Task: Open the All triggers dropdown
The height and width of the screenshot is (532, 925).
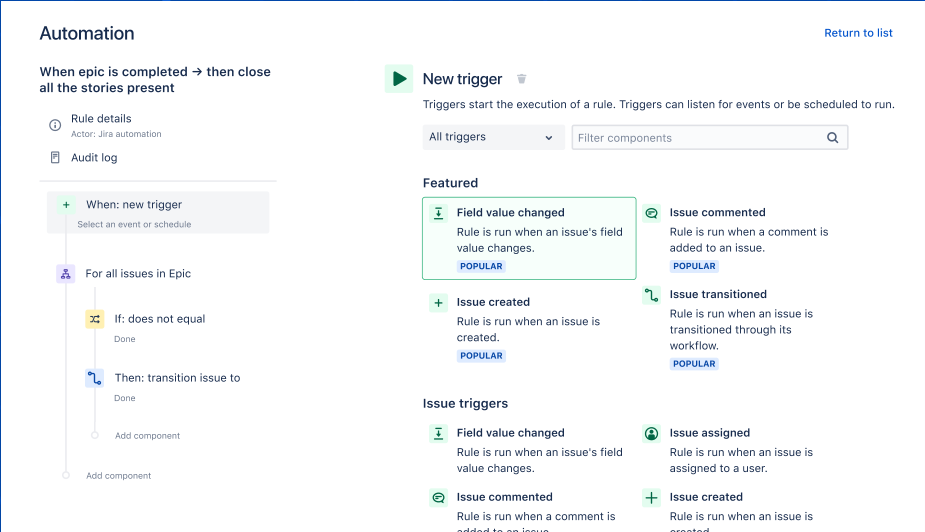Action: coord(492,138)
